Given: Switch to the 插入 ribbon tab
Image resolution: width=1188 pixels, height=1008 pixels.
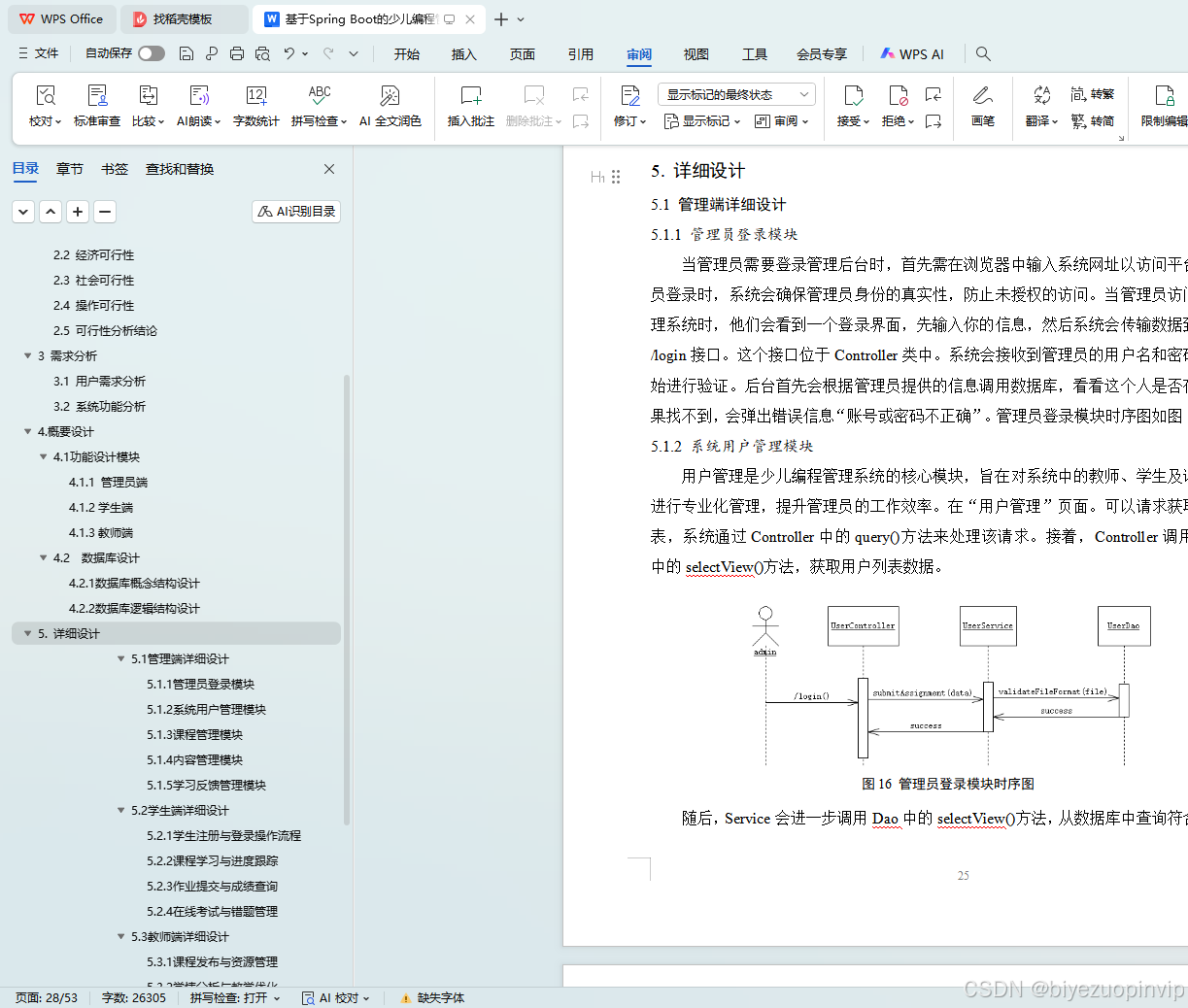Looking at the screenshot, I should [463, 54].
